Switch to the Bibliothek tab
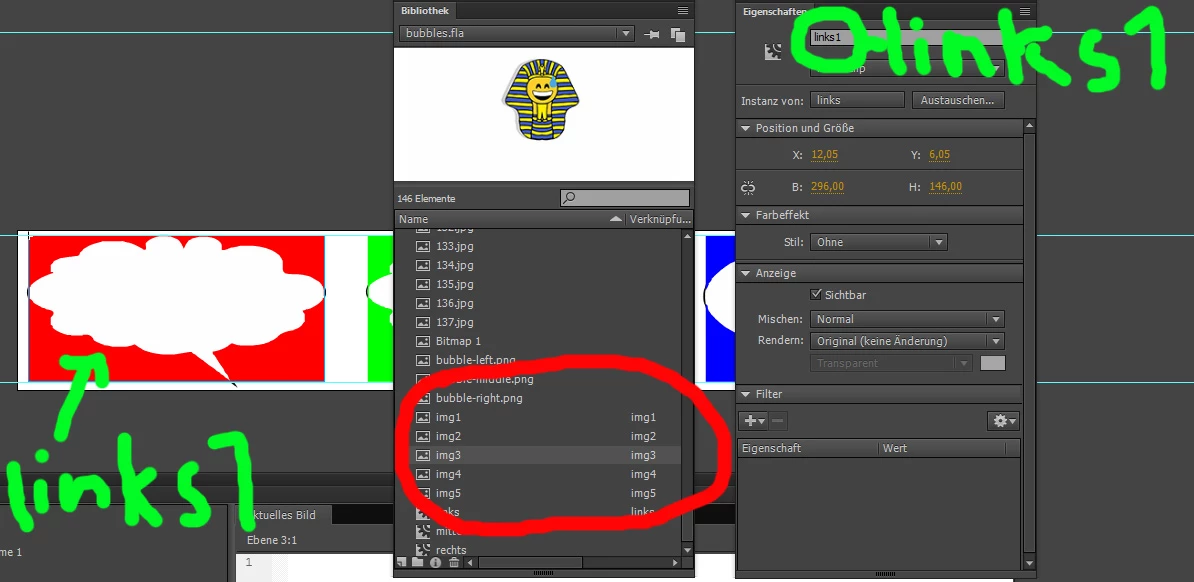Image resolution: width=1194 pixels, height=582 pixels. 425,11
